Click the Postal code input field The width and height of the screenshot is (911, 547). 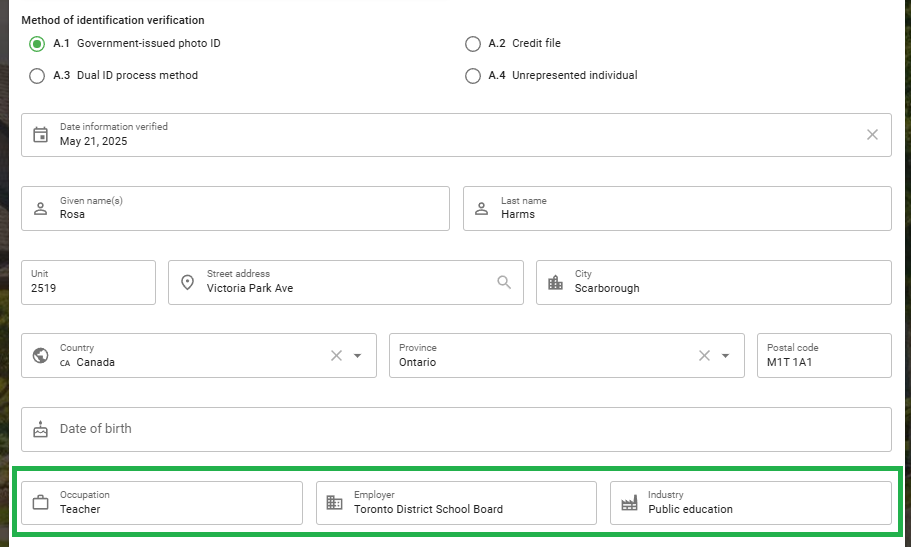pyautogui.click(x=824, y=356)
